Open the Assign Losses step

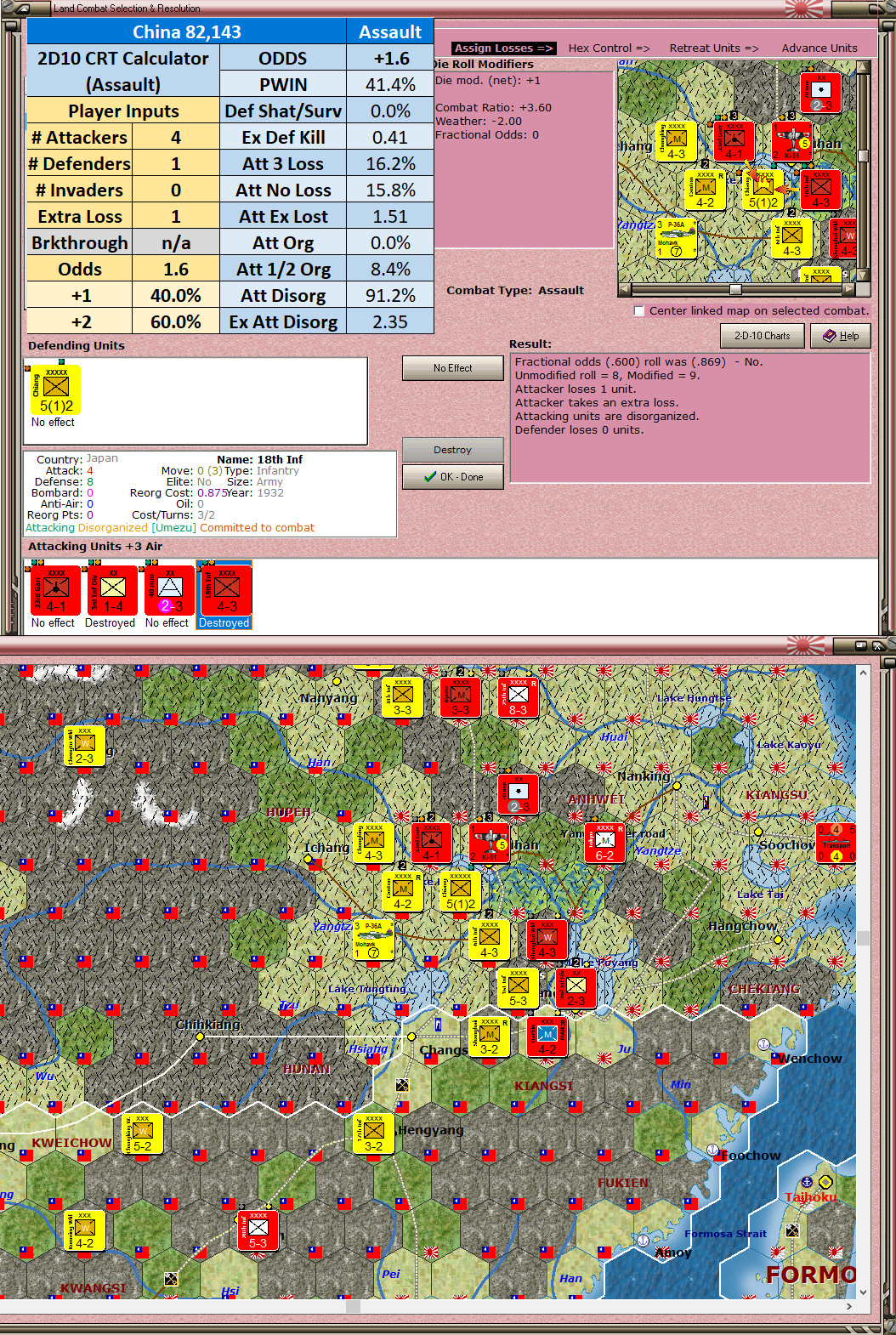503,48
